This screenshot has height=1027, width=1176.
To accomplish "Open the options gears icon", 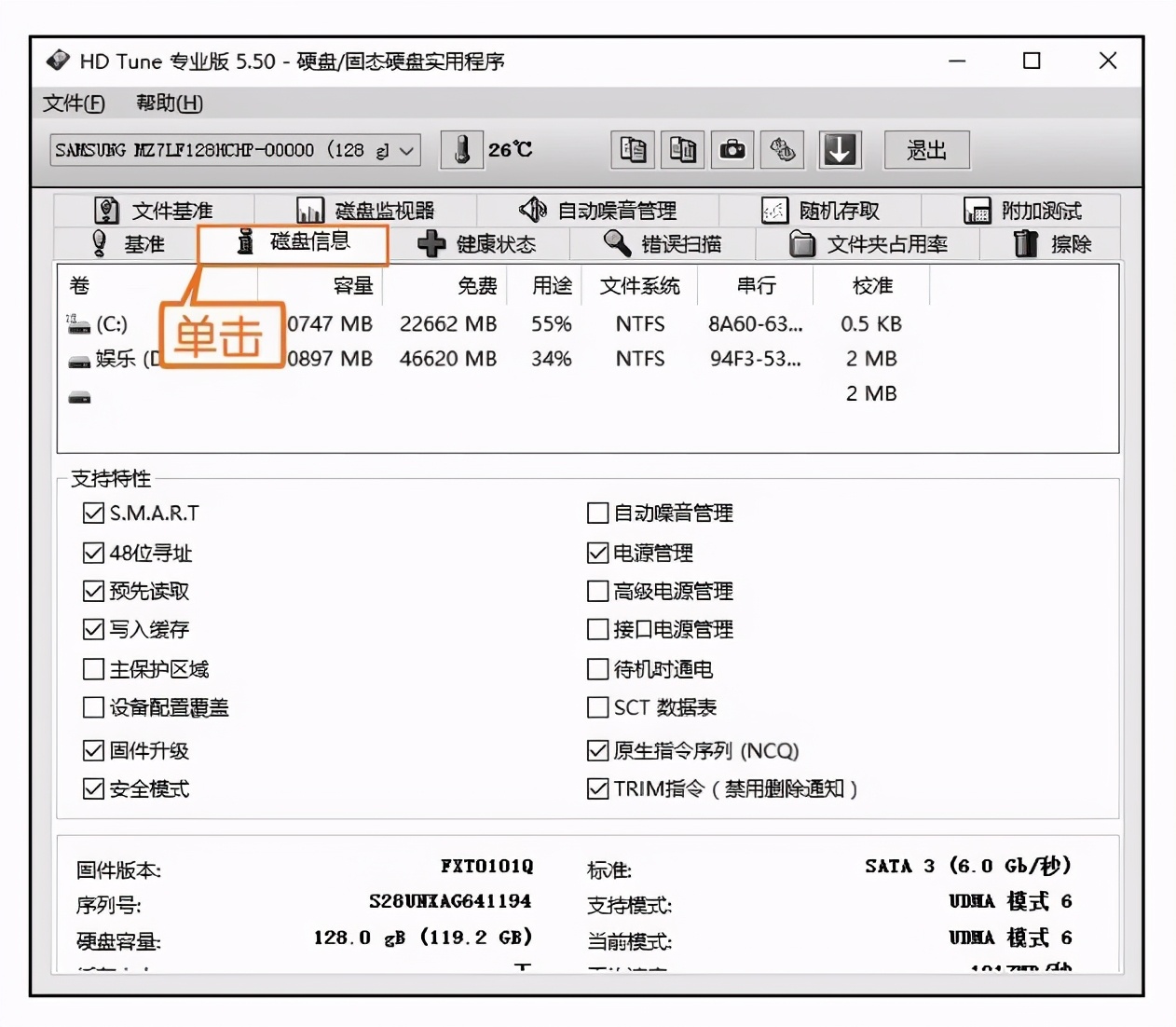I will pos(783,149).
